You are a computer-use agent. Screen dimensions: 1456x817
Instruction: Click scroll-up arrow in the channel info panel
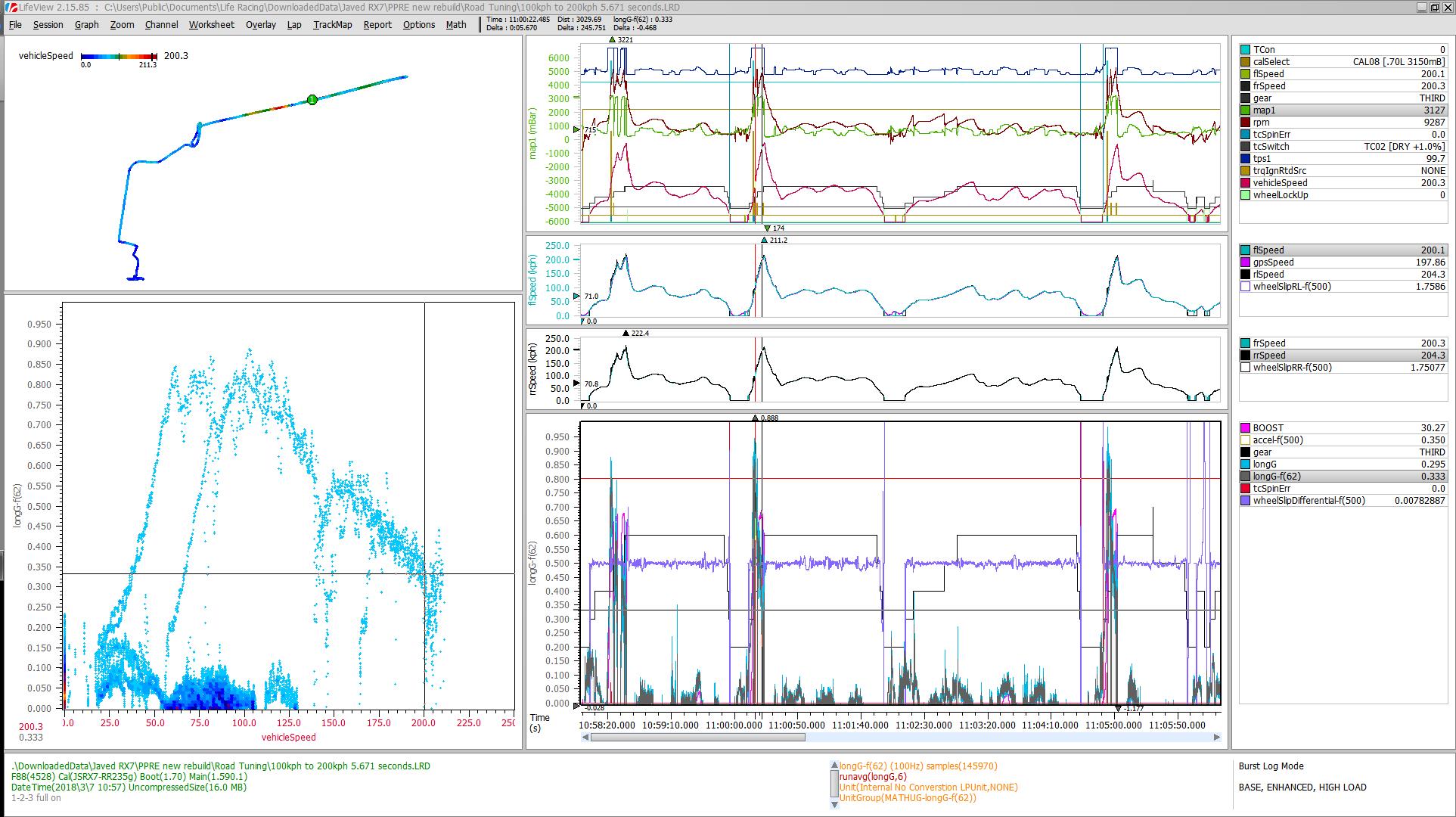click(834, 766)
